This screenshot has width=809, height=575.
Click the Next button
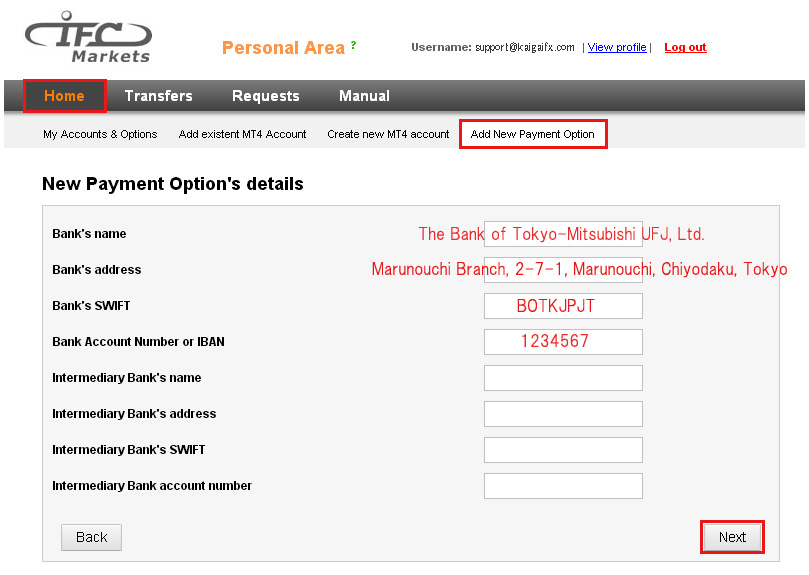coord(732,537)
